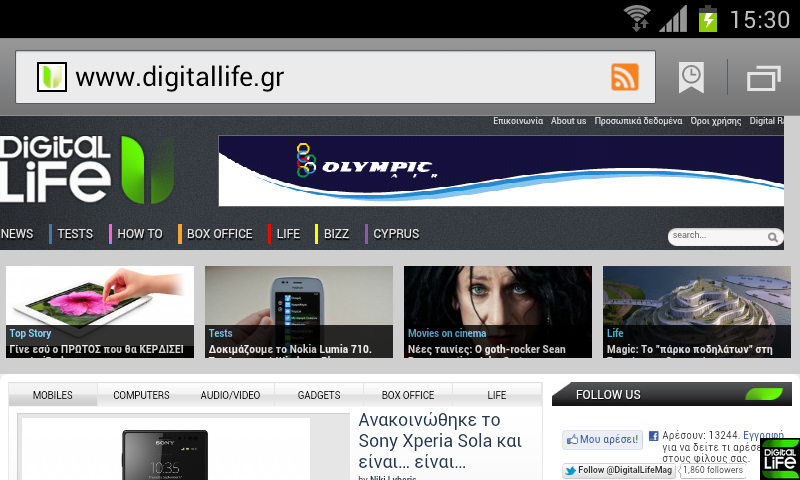The image size is (800, 480).
Task: Tap the cellular signal strength icon
Action: (673, 19)
